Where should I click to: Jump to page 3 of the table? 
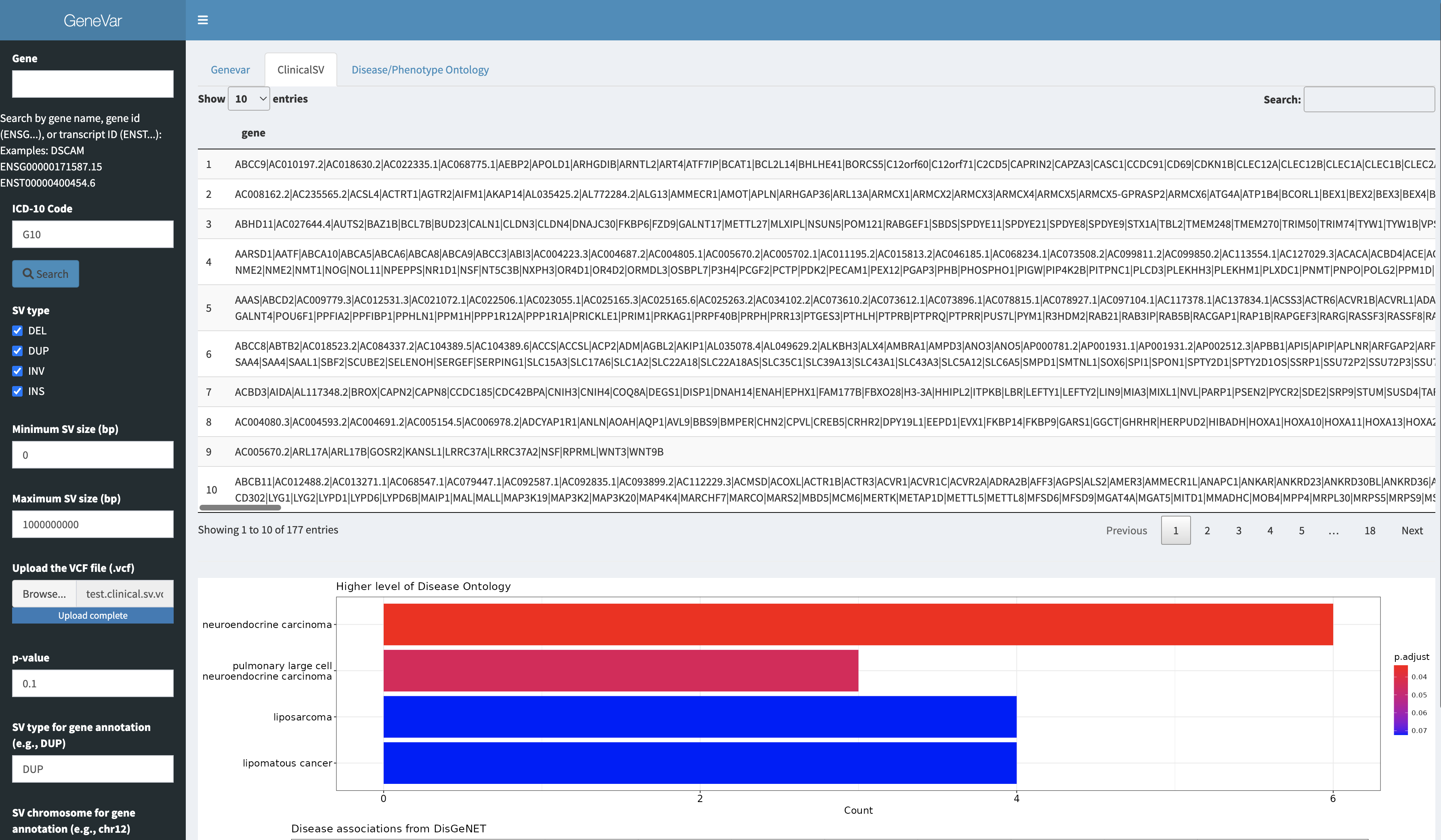tap(1239, 531)
